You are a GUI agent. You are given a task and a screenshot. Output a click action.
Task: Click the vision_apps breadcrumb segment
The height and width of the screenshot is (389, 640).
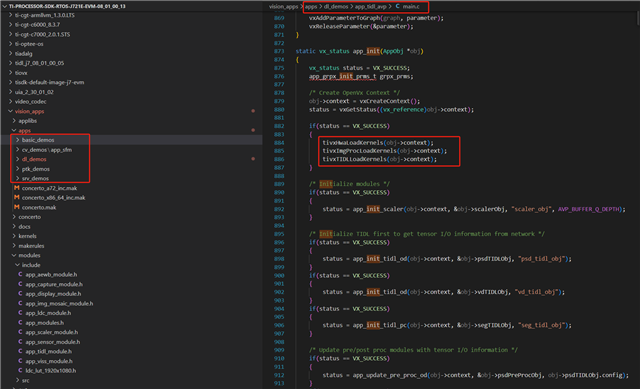[283, 6]
